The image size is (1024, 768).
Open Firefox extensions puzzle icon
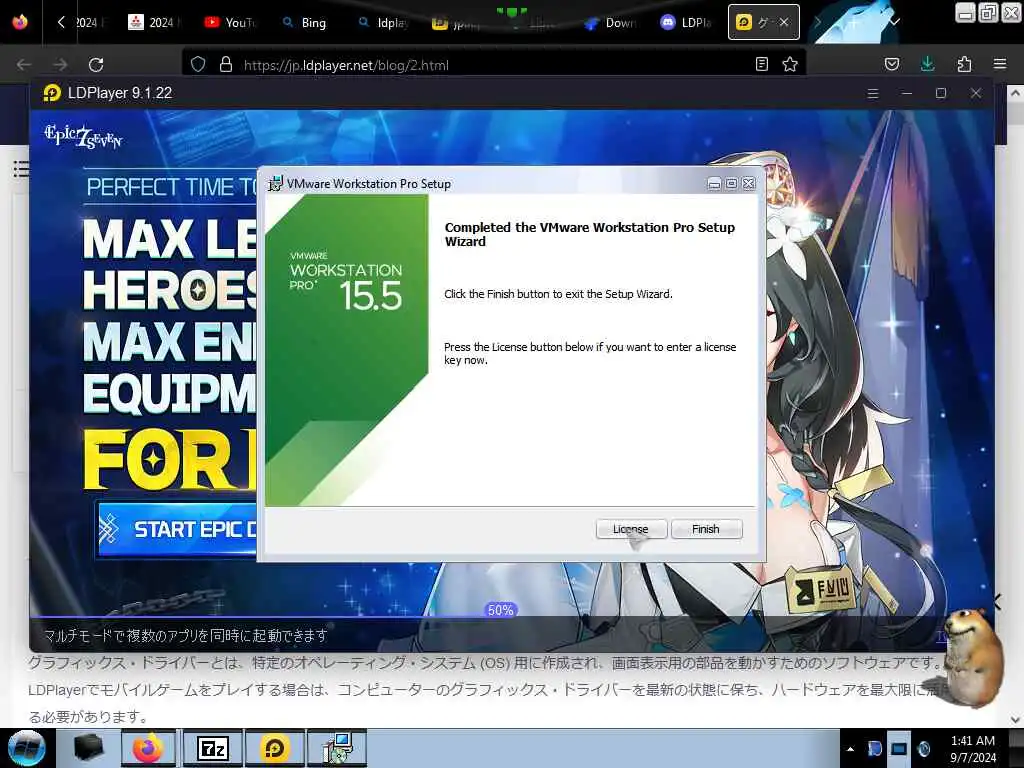pos(964,64)
